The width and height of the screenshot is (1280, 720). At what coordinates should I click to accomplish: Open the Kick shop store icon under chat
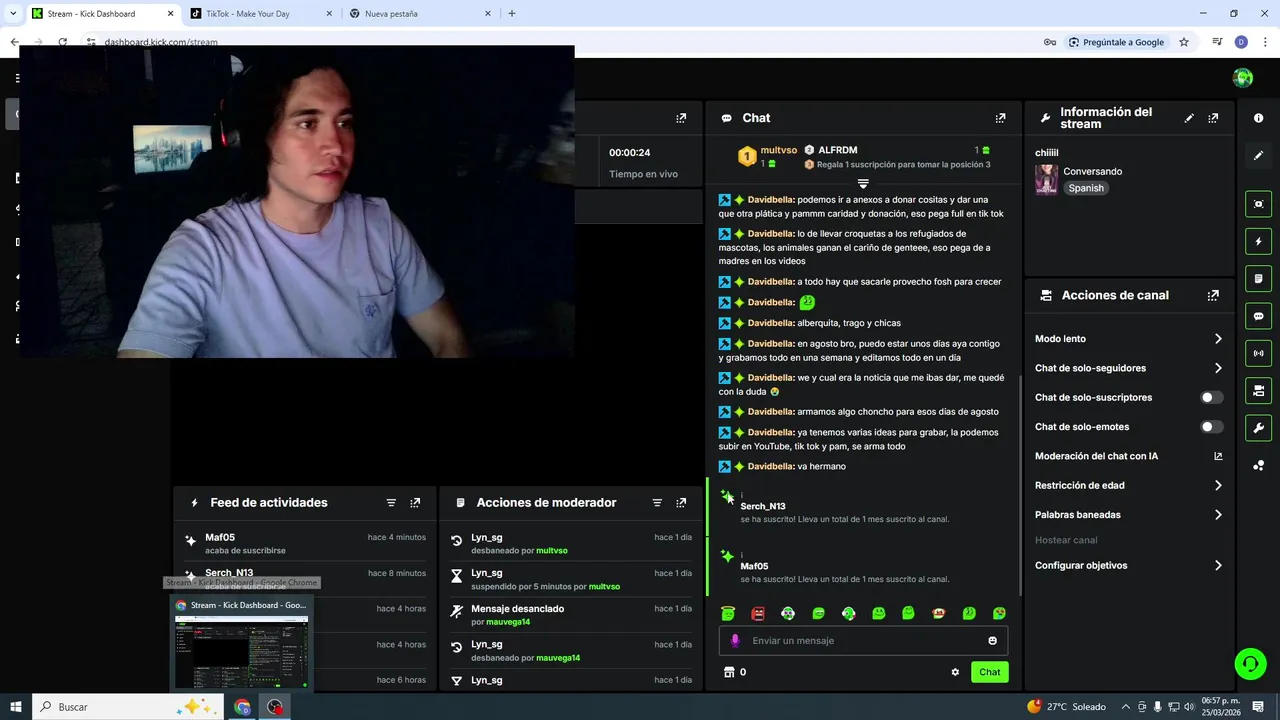pos(729,672)
